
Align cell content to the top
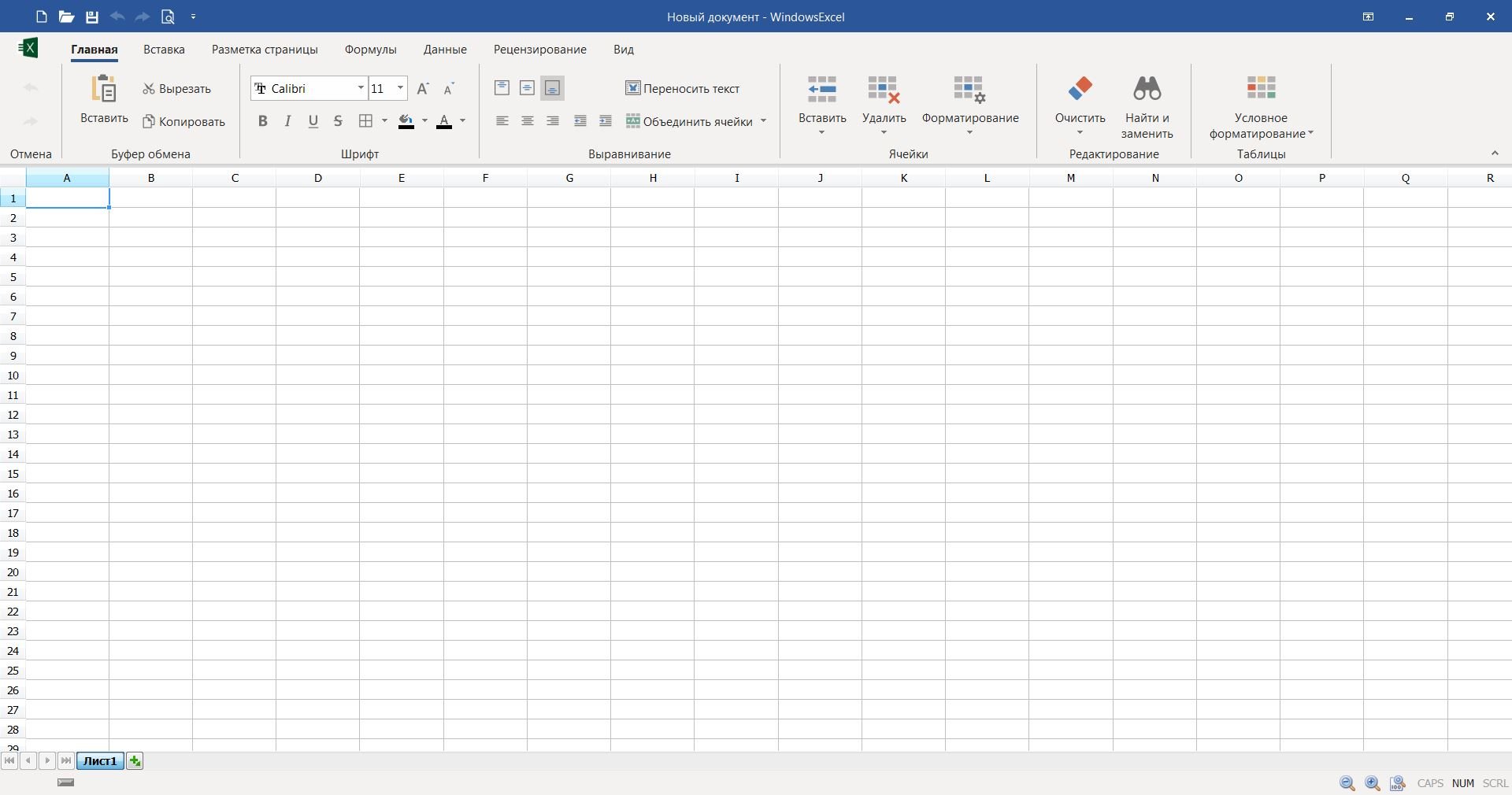pyautogui.click(x=502, y=88)
